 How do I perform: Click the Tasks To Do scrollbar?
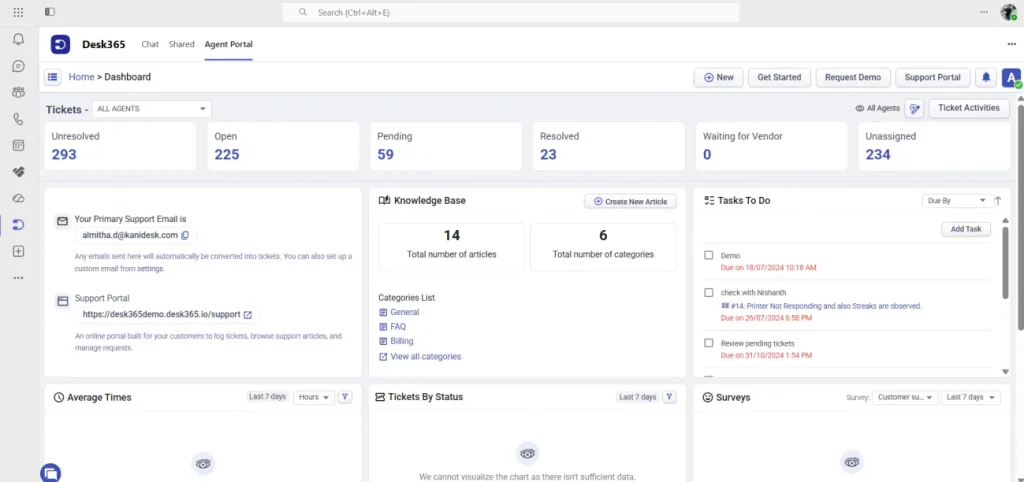tap(1005, 261)
